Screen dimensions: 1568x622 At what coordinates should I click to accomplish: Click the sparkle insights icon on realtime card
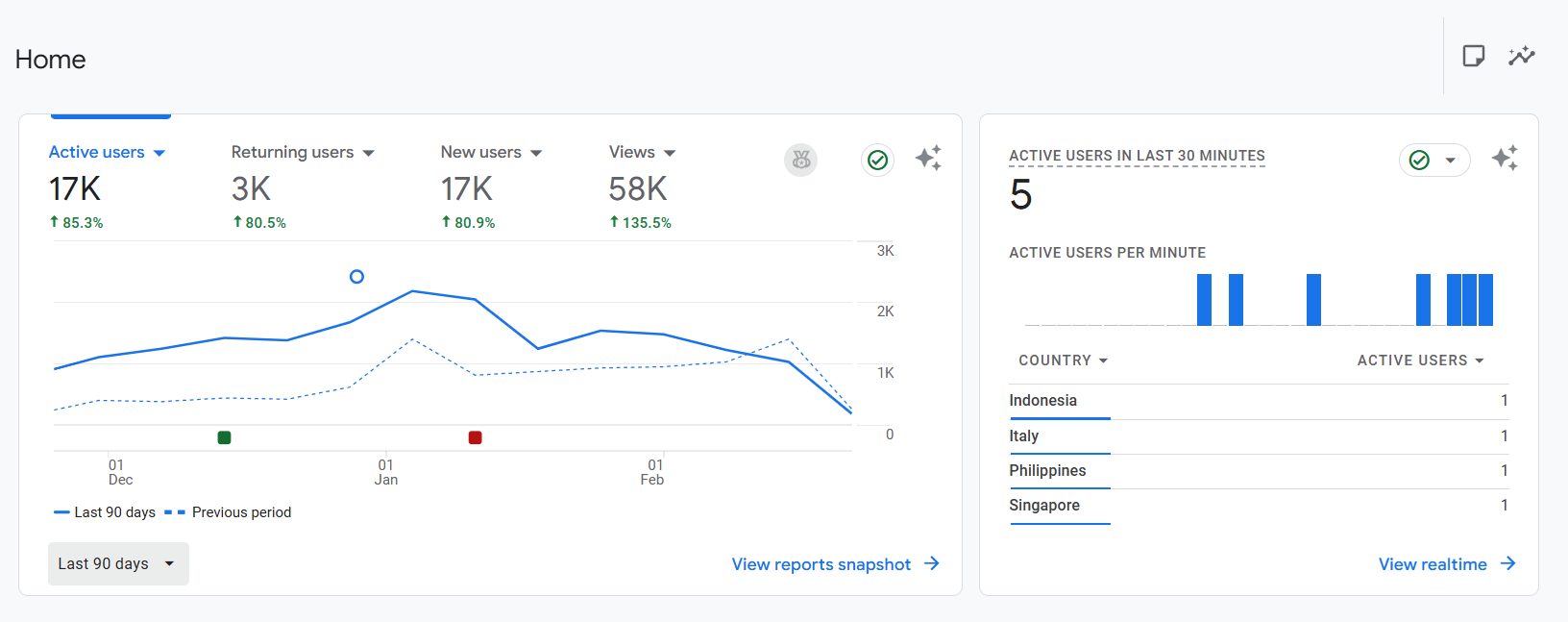1505,158
